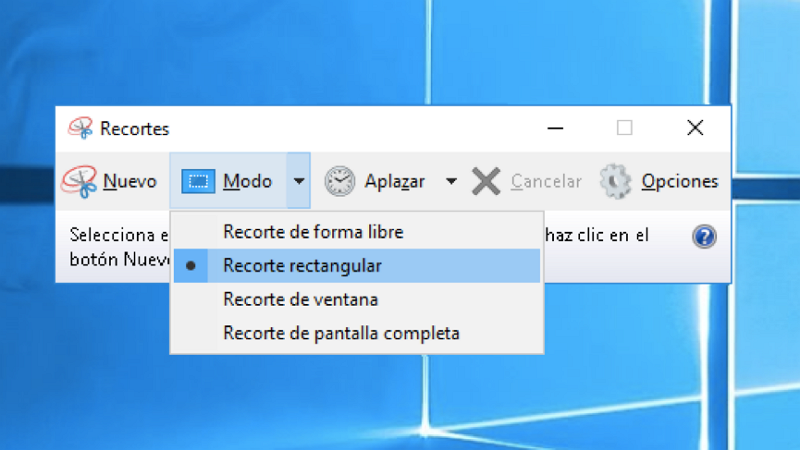Click the Recortes app icon in title bar
This screenshot has height=450, width=800.
click(80, 128)
